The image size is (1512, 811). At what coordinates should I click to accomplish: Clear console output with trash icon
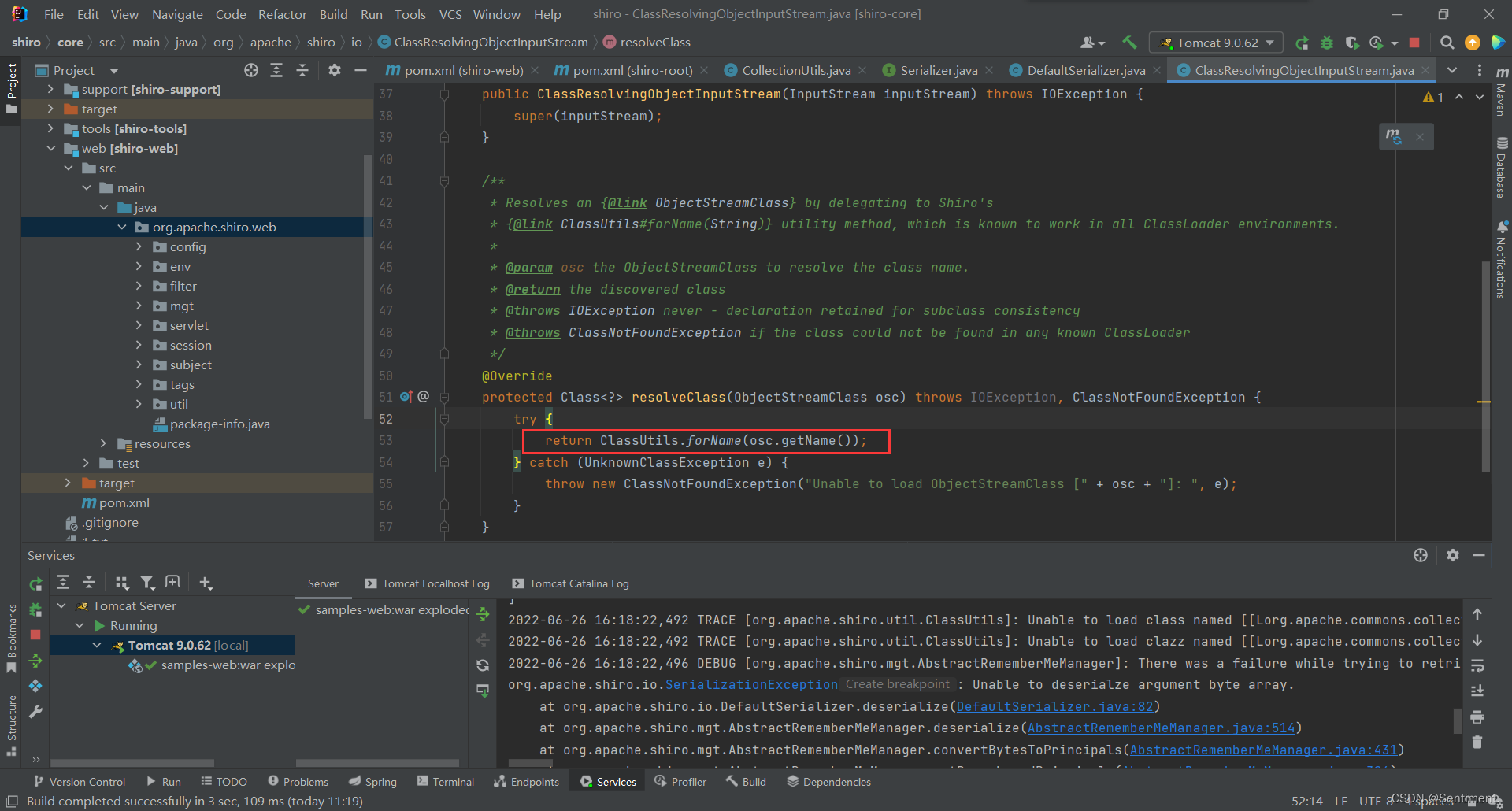click(1477, 742)
